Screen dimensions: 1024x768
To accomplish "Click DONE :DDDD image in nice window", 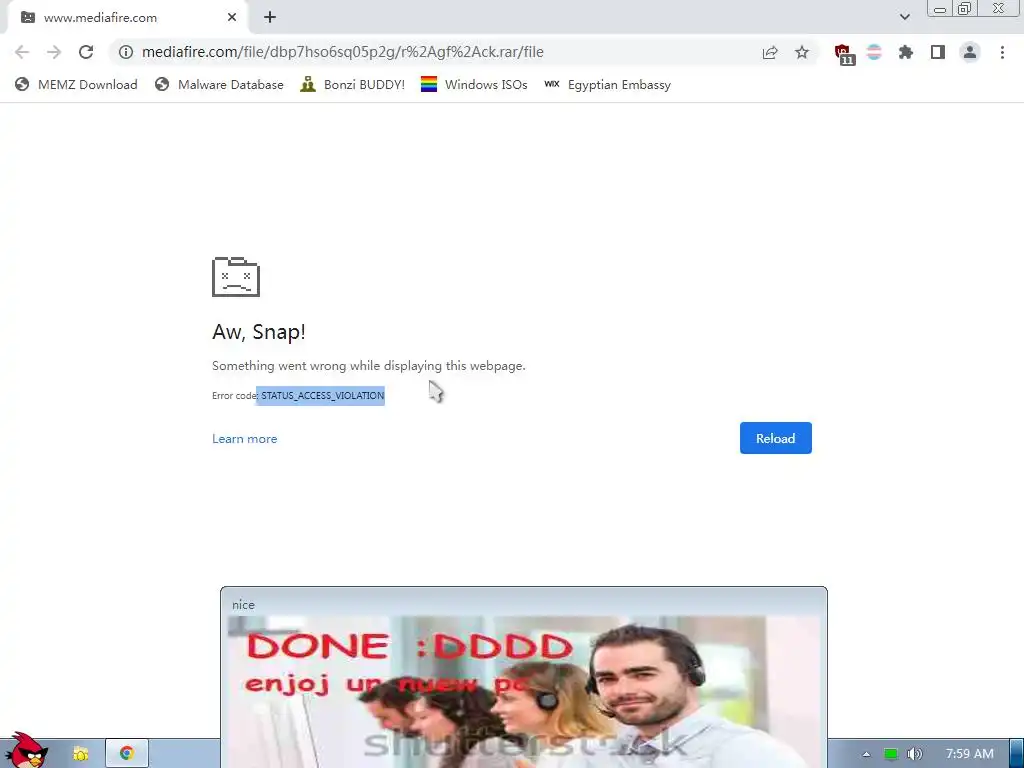I will pyautogui.click(x=524, y=692).
